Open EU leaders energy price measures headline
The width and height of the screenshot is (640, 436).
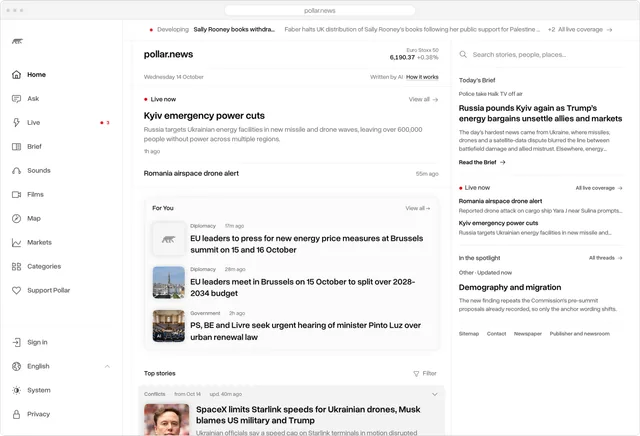(x=307, y=244)
